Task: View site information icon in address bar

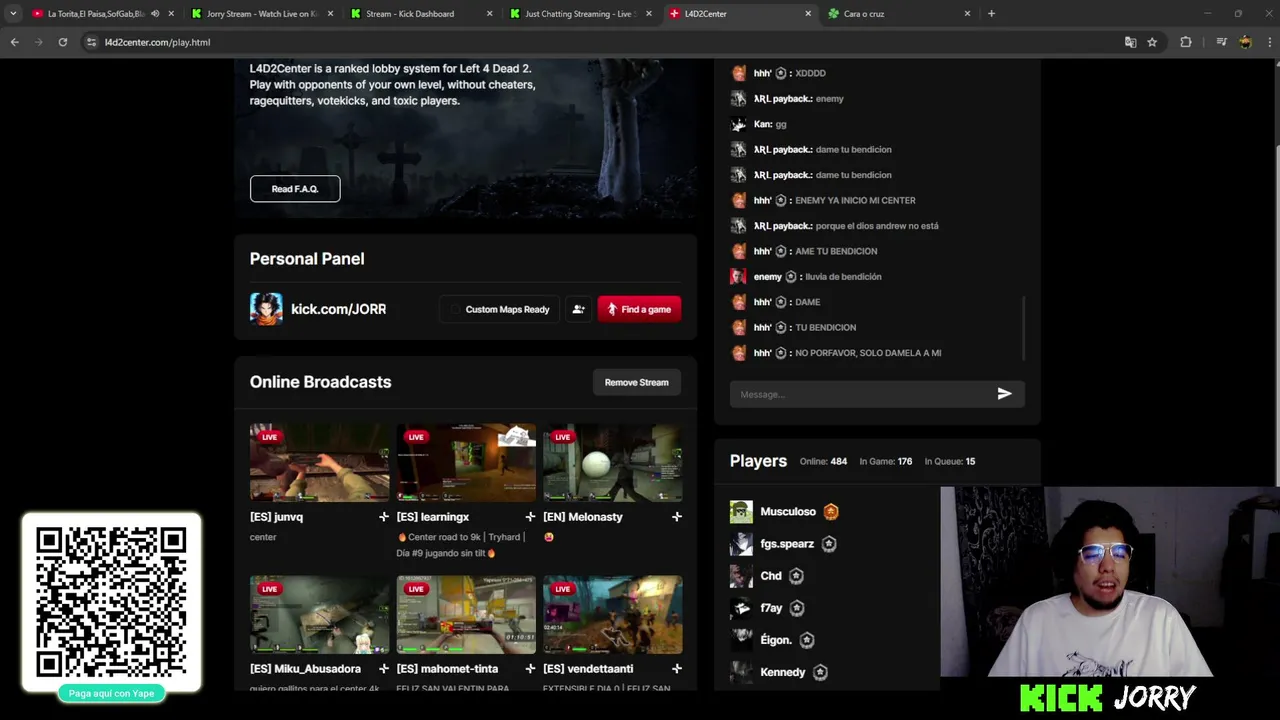Action: coord(92,42)
